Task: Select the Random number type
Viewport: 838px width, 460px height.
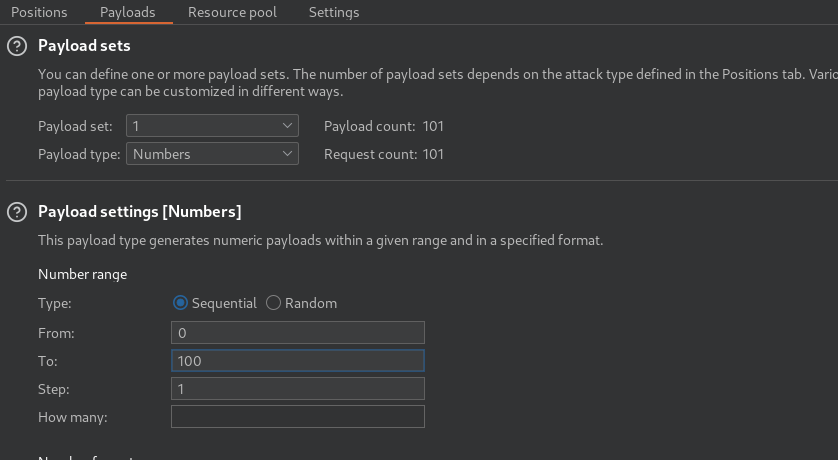Action: [274, 303]
